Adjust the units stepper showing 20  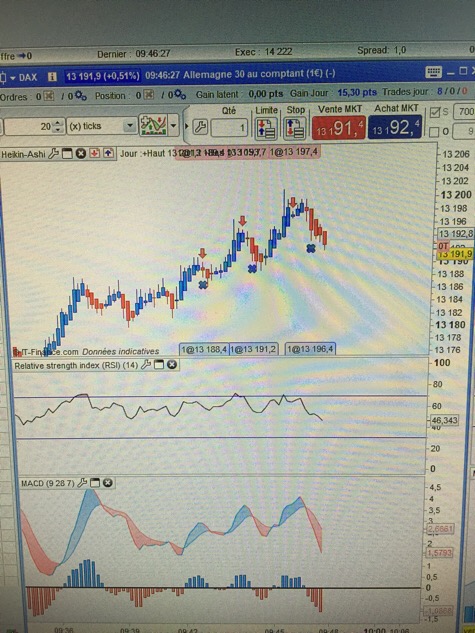pos(59,126)
